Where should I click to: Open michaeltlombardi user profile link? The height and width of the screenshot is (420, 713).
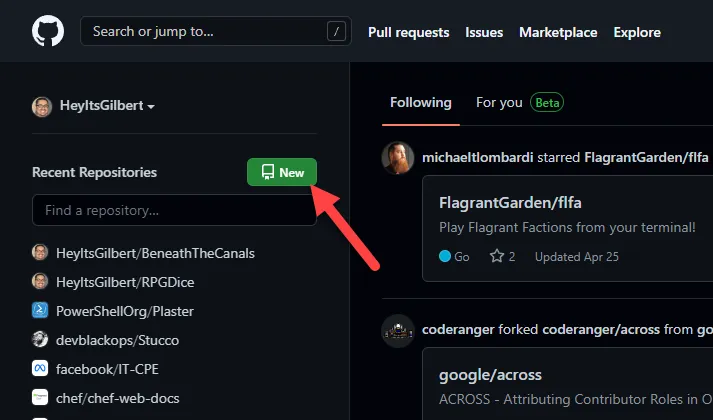[x=477, y=158]
